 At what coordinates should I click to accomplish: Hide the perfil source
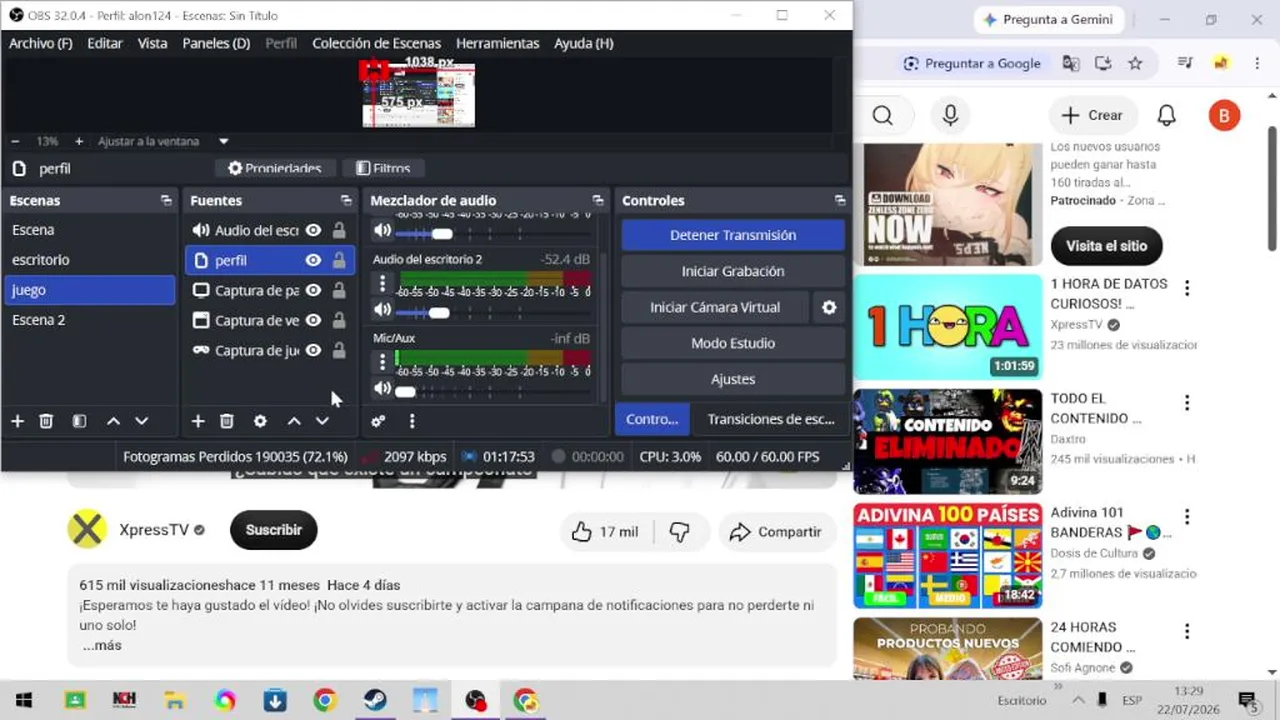(313, 260)
